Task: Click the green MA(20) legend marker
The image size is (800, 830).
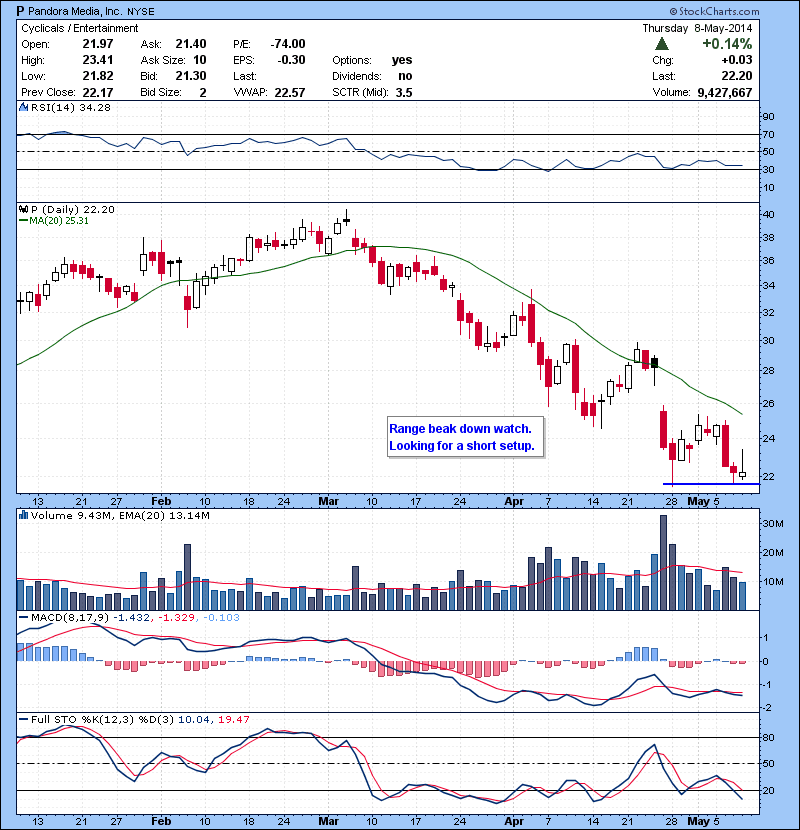Action: click(23, 221)
